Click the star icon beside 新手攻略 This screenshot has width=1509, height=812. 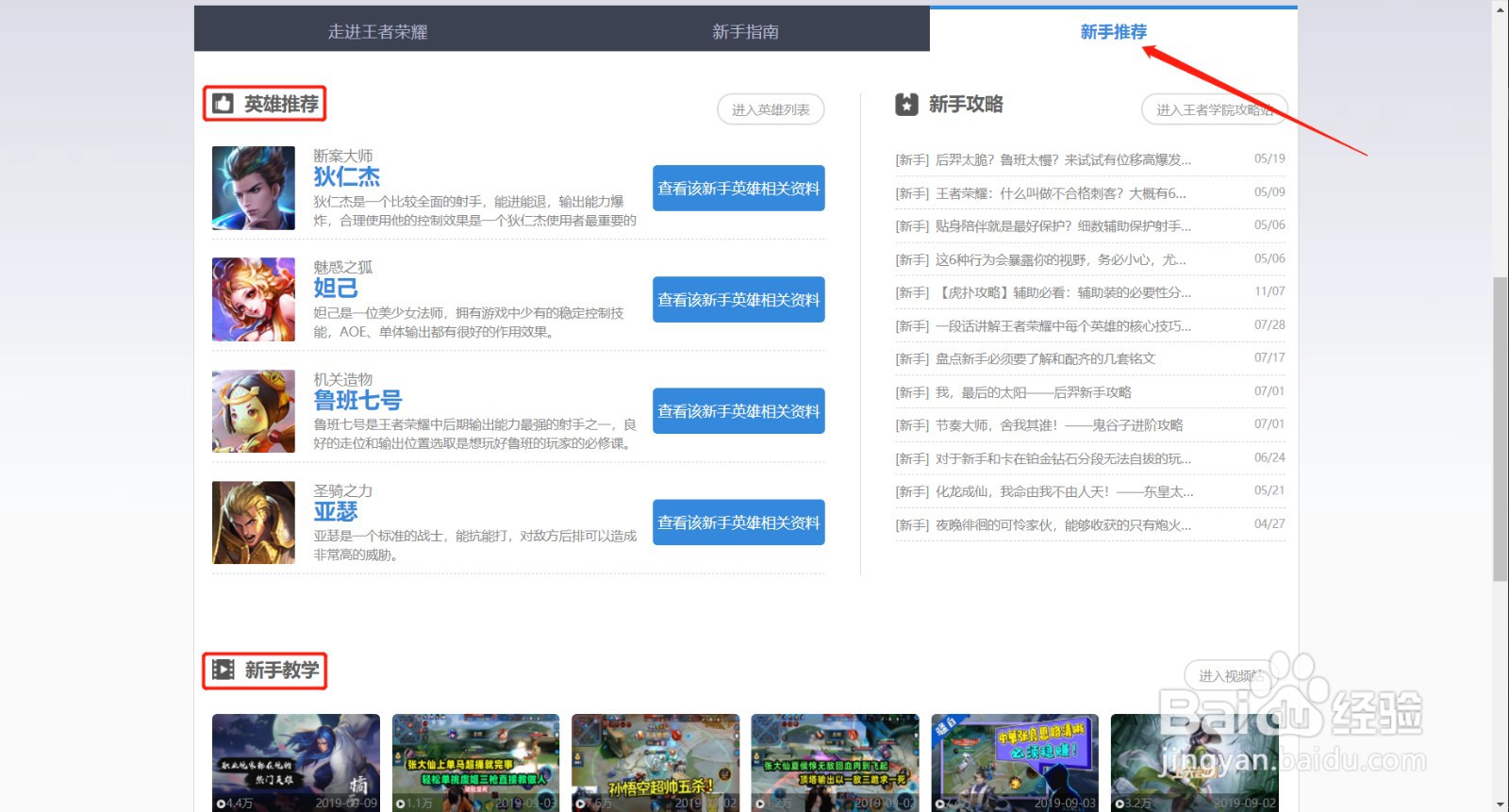(906, 105)
